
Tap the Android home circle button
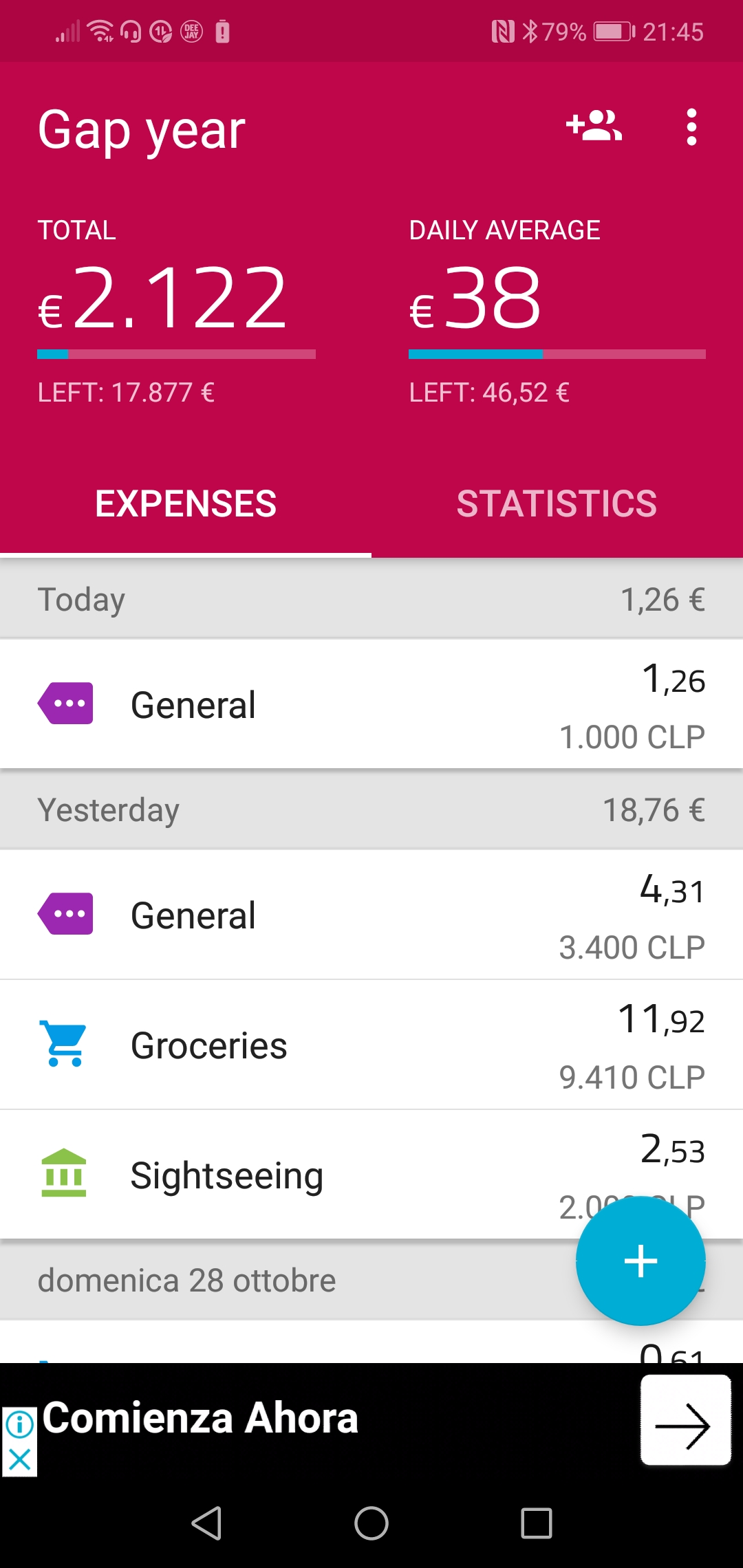(371, 1523)
